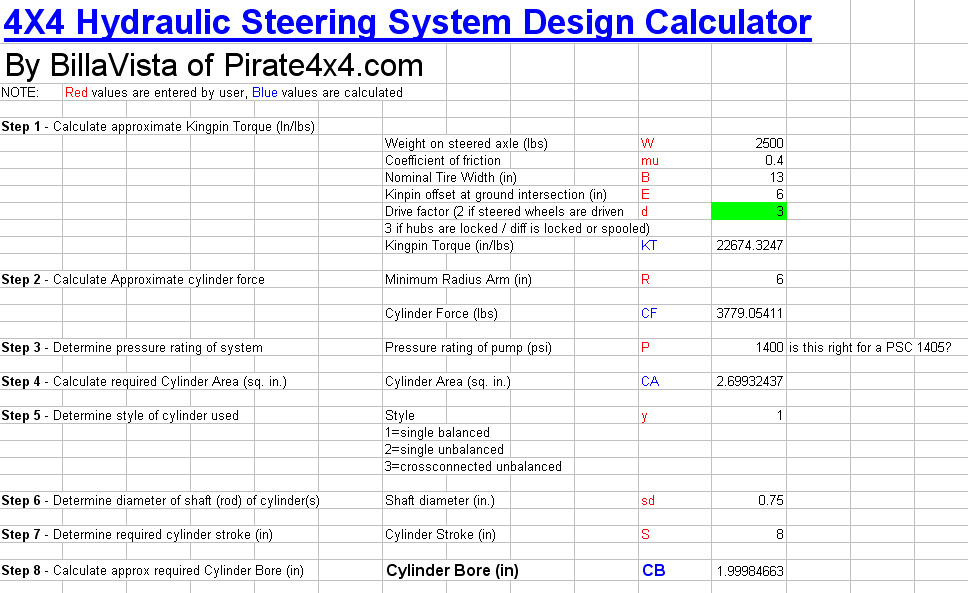Select the shaft diameter value 0.75

pos(749,500)
